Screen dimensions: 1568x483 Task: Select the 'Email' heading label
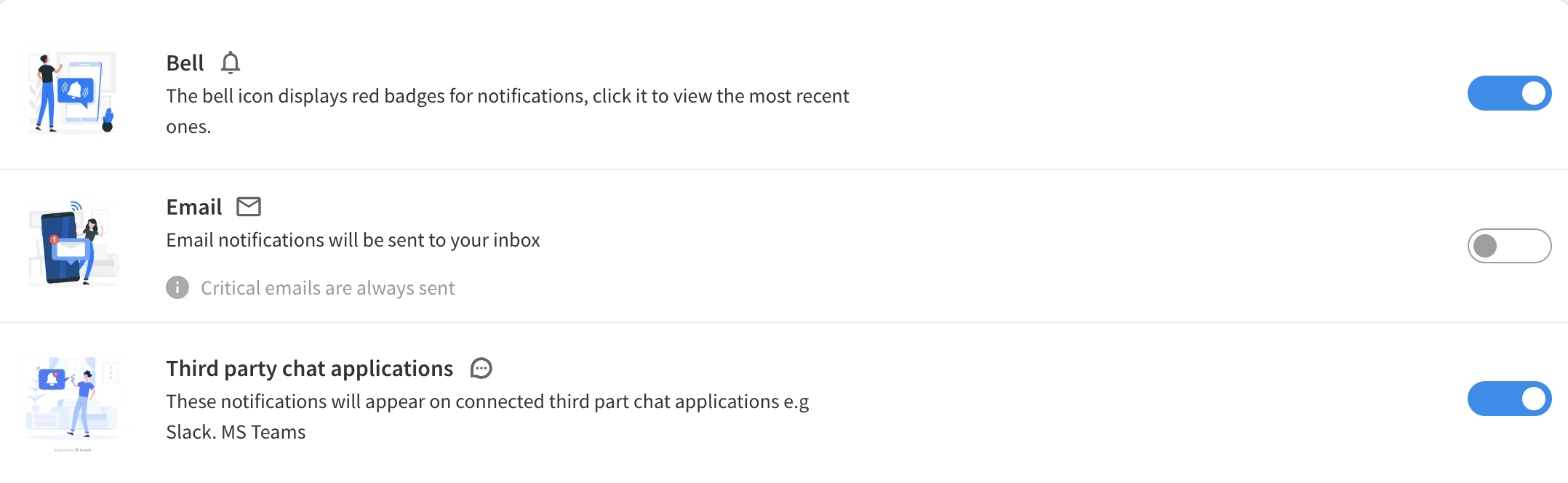click(x=193, y=207)
